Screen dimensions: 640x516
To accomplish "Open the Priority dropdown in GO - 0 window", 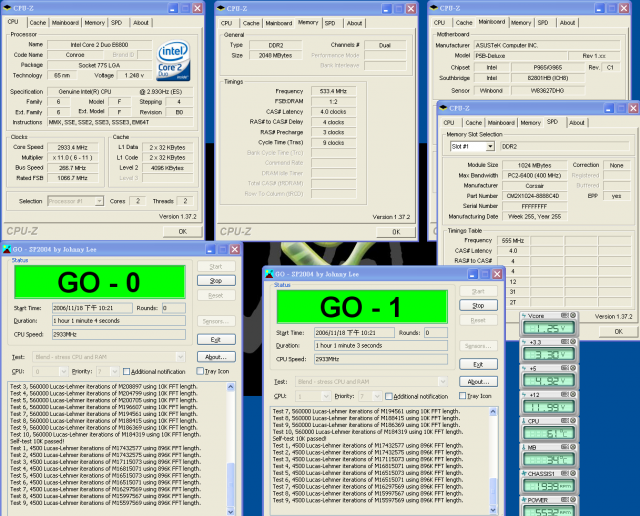I will pos(115,371).
